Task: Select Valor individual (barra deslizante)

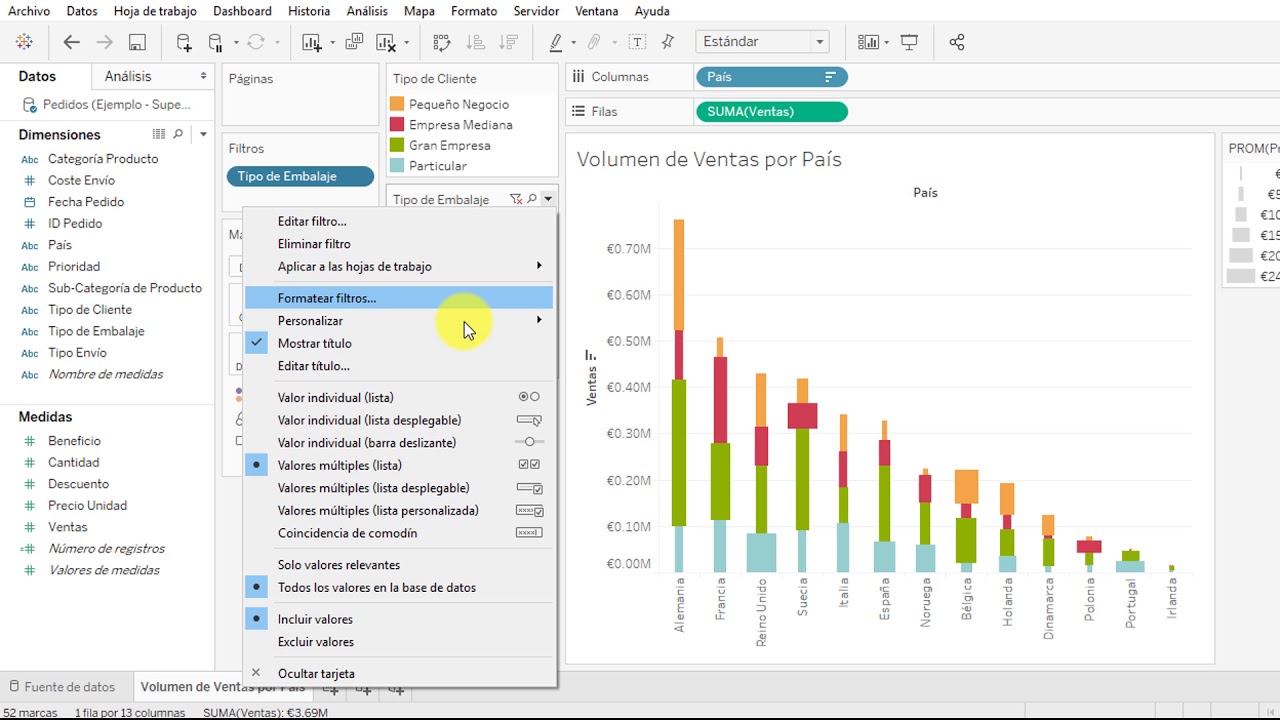Action: click(x=367, y=442)
